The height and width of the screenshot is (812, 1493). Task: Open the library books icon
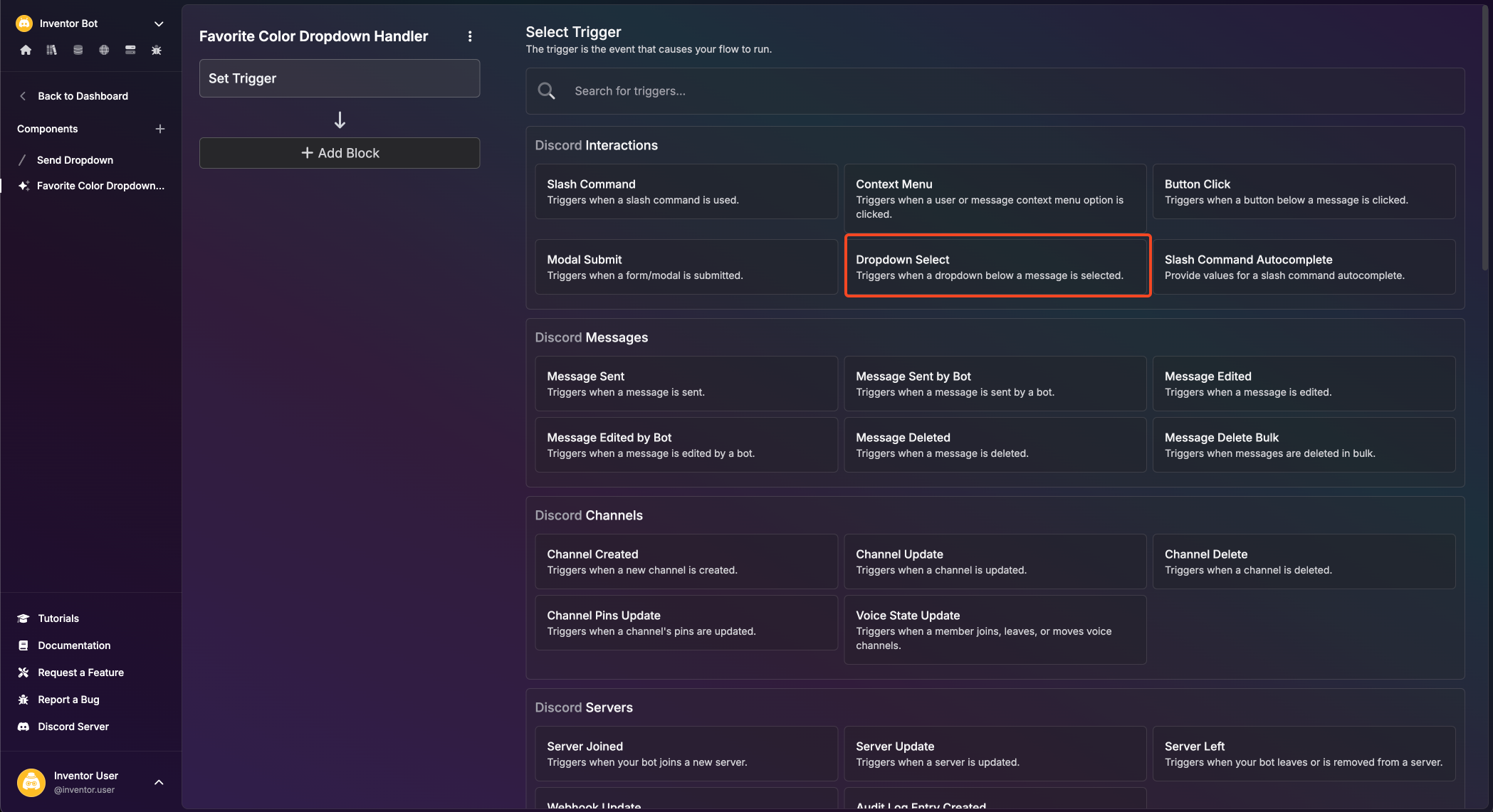52,50
